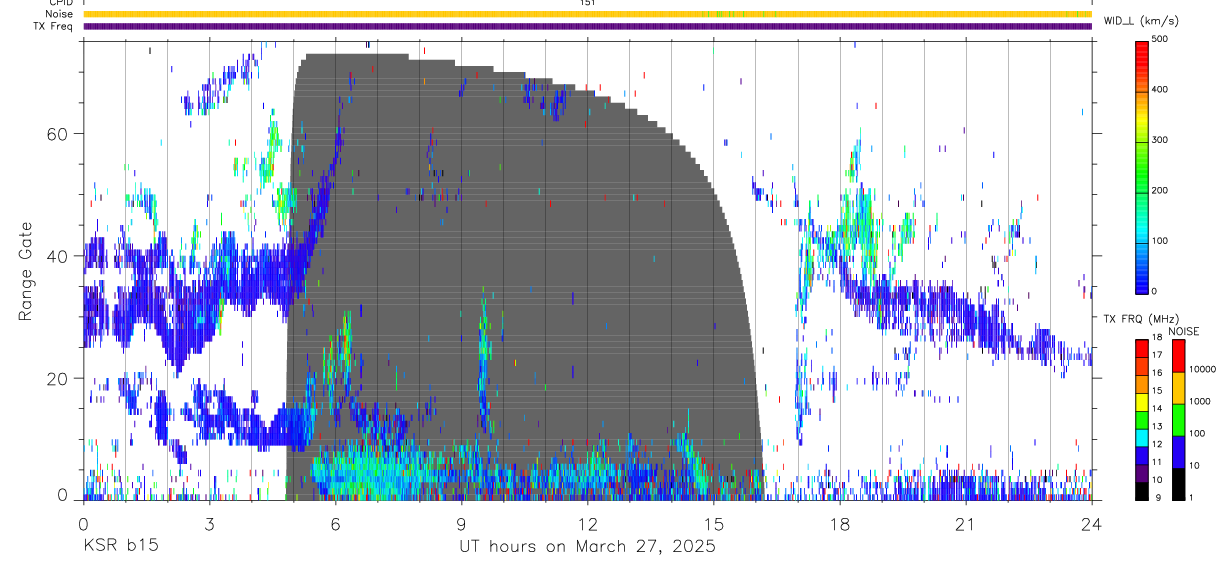Click the 24 tick on the UT hours axis

click(1092, 524)
